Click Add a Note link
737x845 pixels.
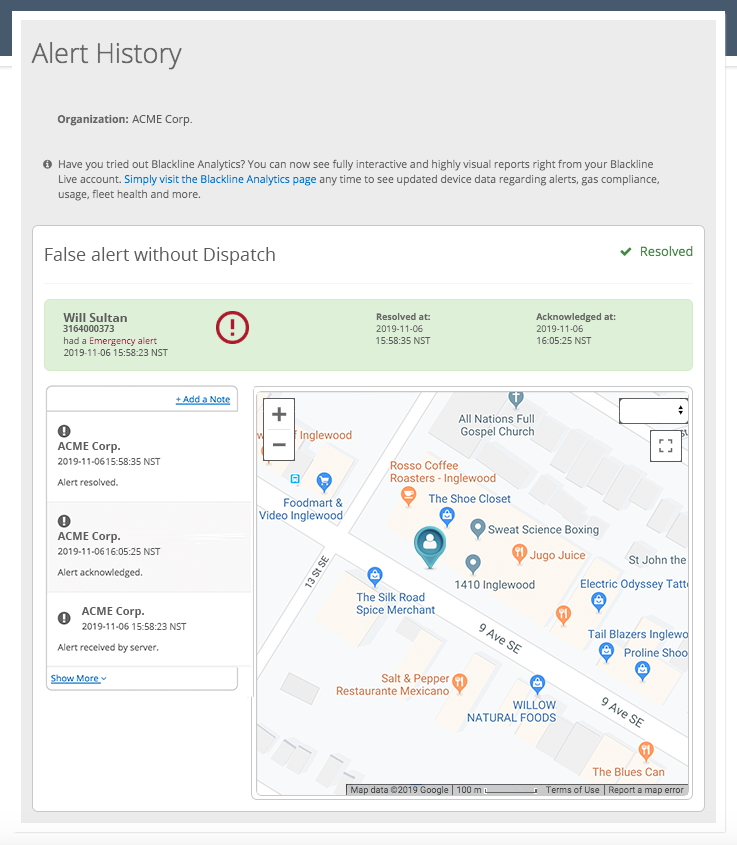pyautogui.click(x=203, y=399)
